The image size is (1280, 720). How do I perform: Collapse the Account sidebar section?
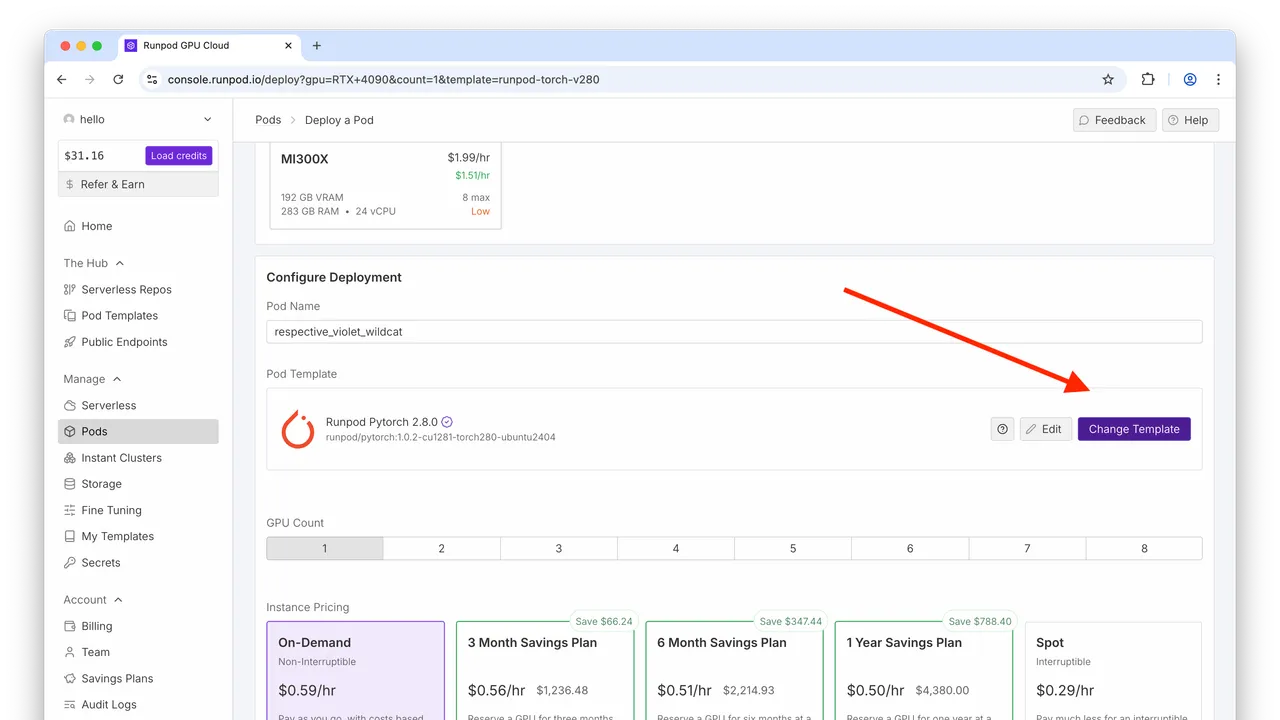pos(93,600)
